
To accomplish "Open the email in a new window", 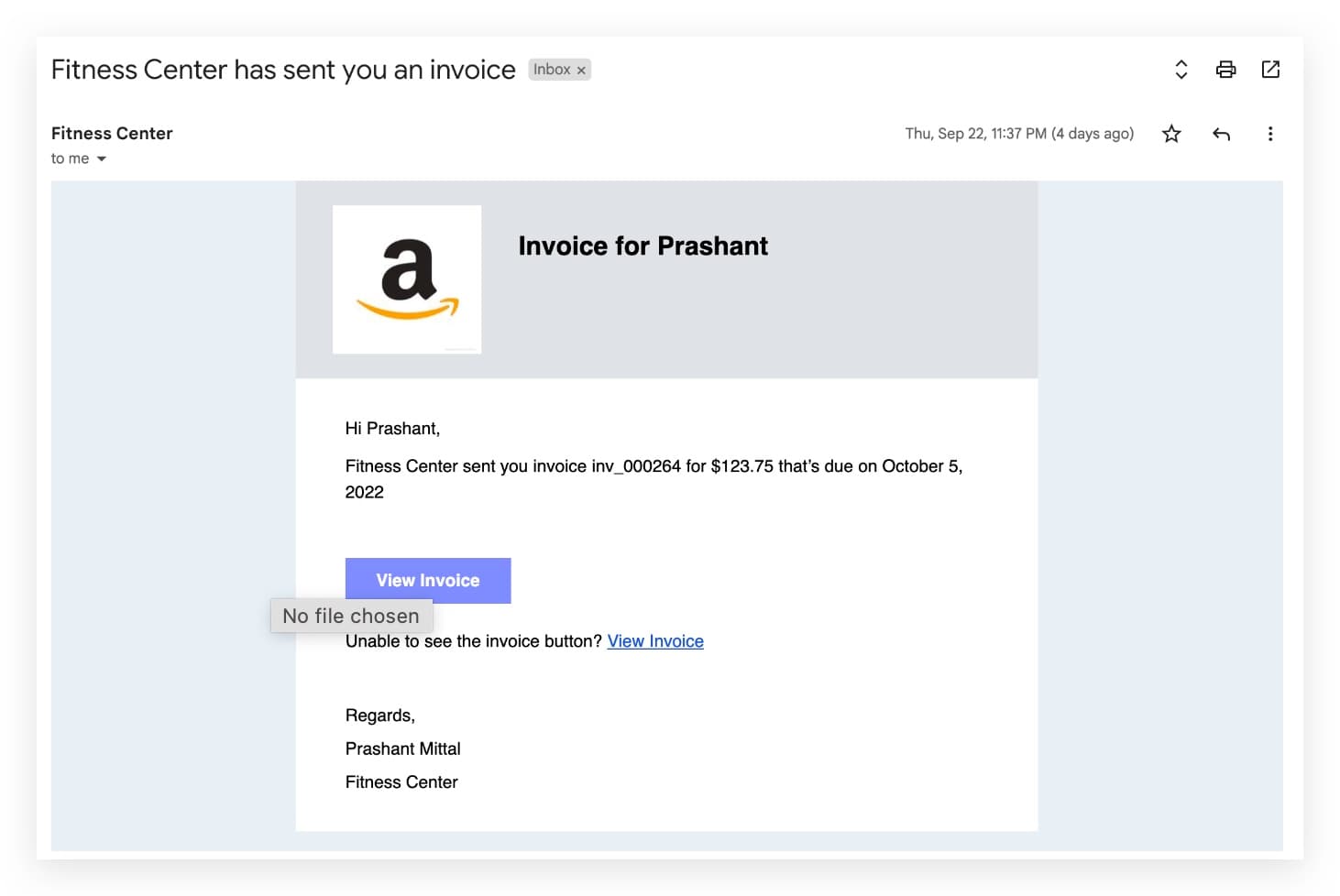I will (1270, 69).
